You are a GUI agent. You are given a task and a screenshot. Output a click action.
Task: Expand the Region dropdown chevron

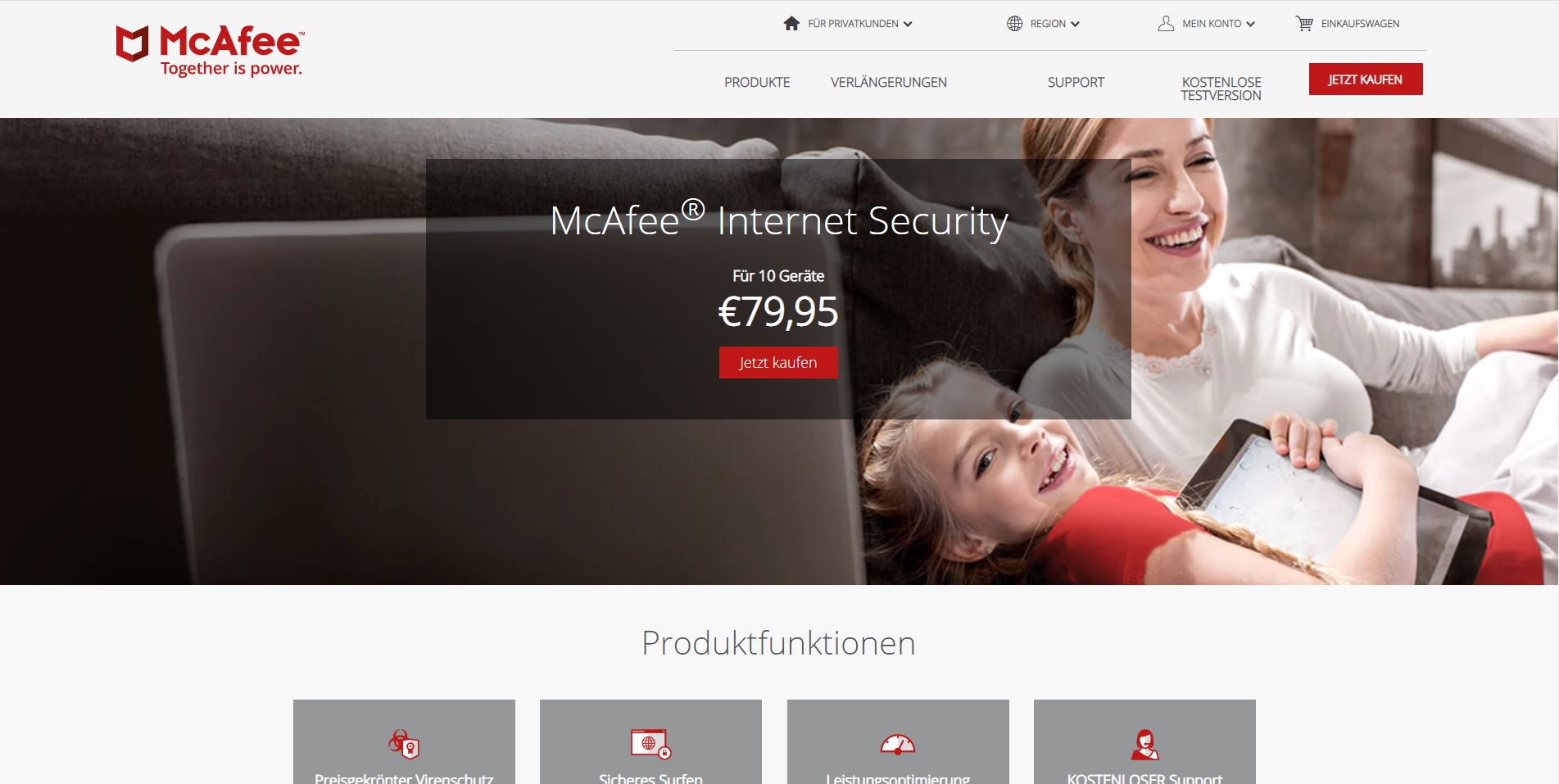(1075, 25)
